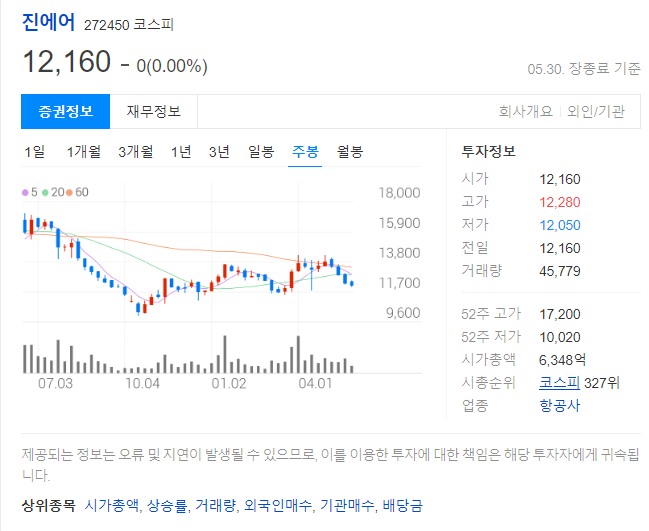The height and width of the screenshot is (531, 649).
Task: Click the 52주 고가 value 17,200
Action: (560, 314)
